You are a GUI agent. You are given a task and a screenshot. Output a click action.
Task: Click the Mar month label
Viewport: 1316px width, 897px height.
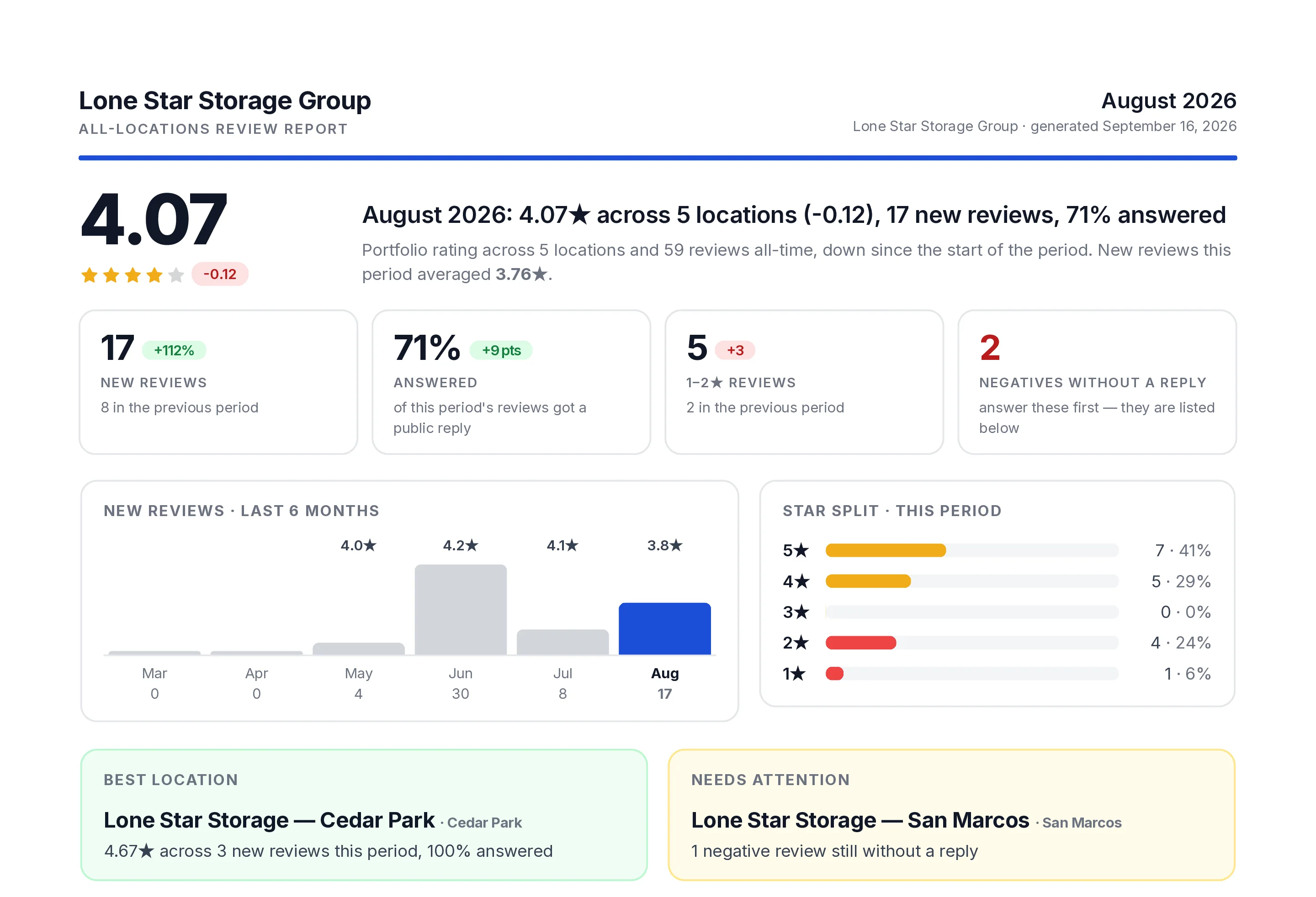pyautogui.click(x=154, y=674)
